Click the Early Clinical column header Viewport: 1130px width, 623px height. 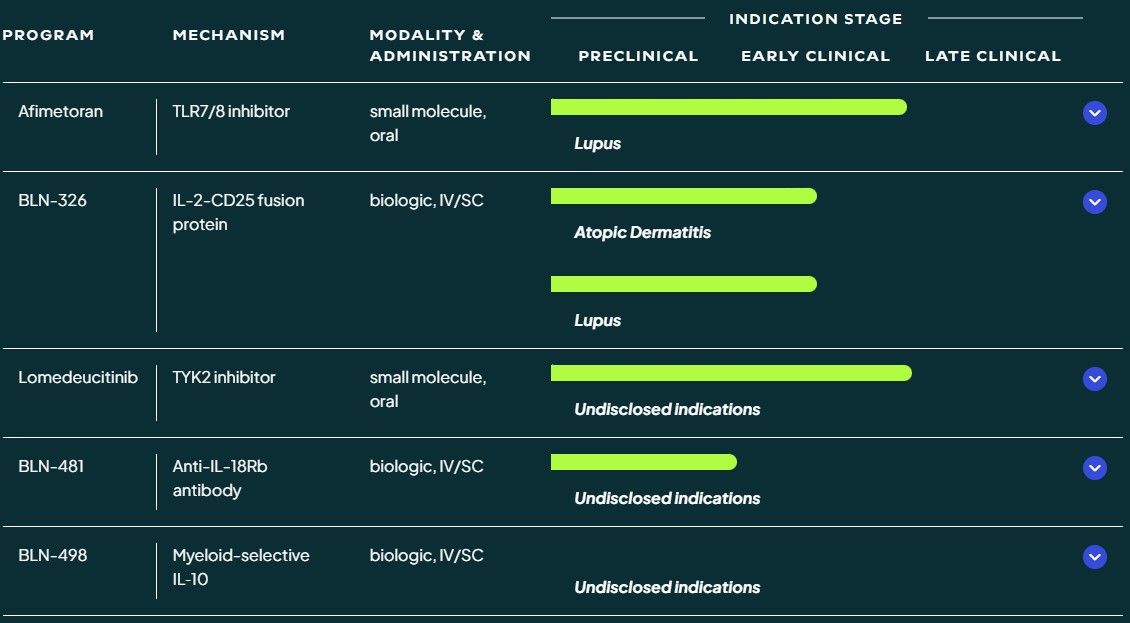(x=815, y=56)
